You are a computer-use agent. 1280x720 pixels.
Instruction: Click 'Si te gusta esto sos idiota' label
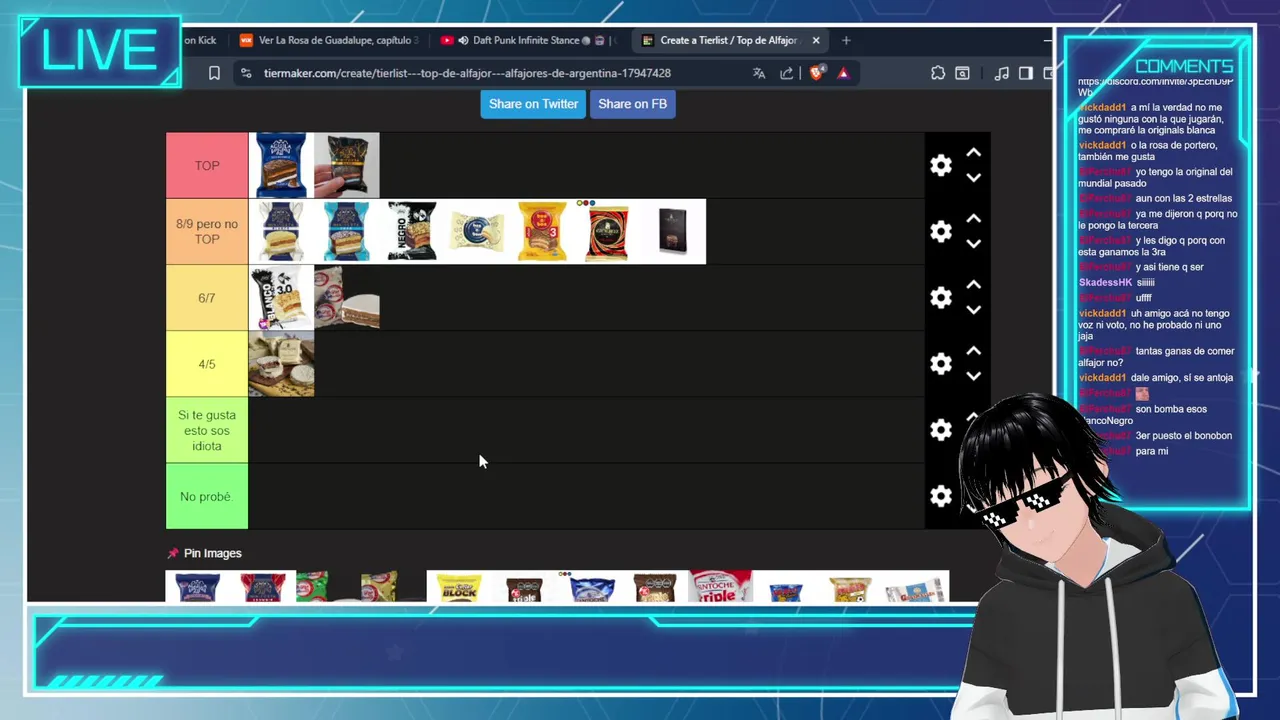point(207,430)
